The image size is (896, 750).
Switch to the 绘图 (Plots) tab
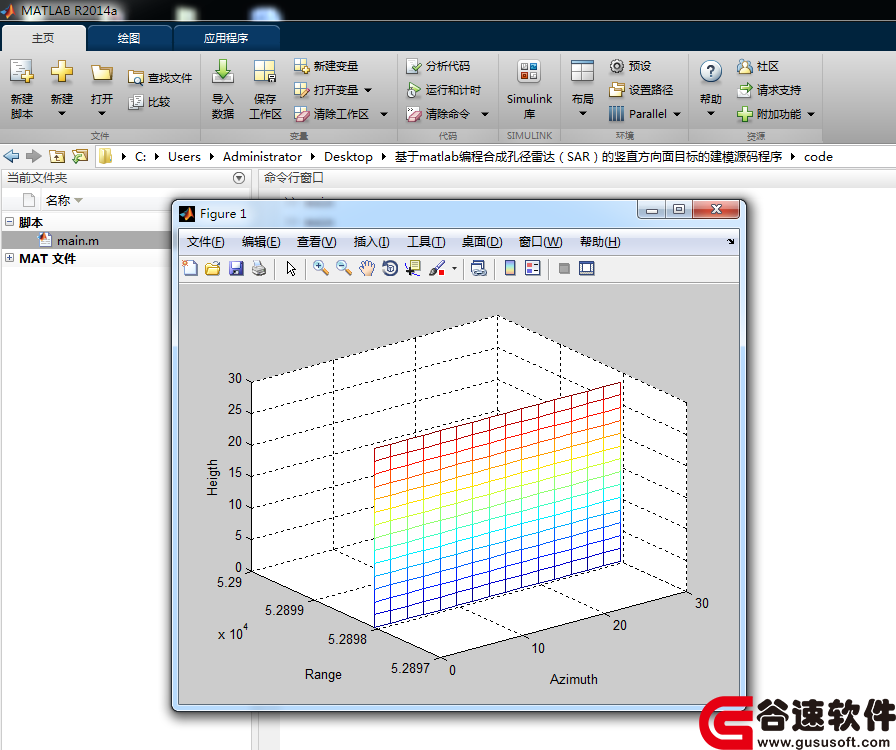click(129, 38)
